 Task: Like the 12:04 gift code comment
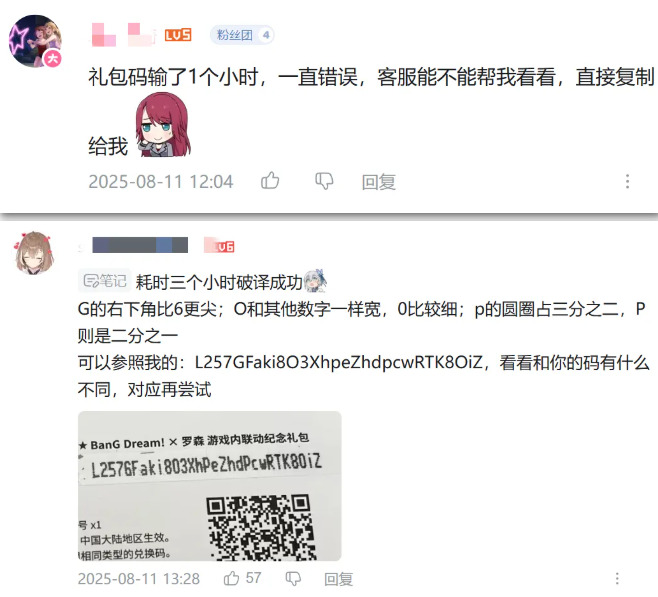coord(270,181)
